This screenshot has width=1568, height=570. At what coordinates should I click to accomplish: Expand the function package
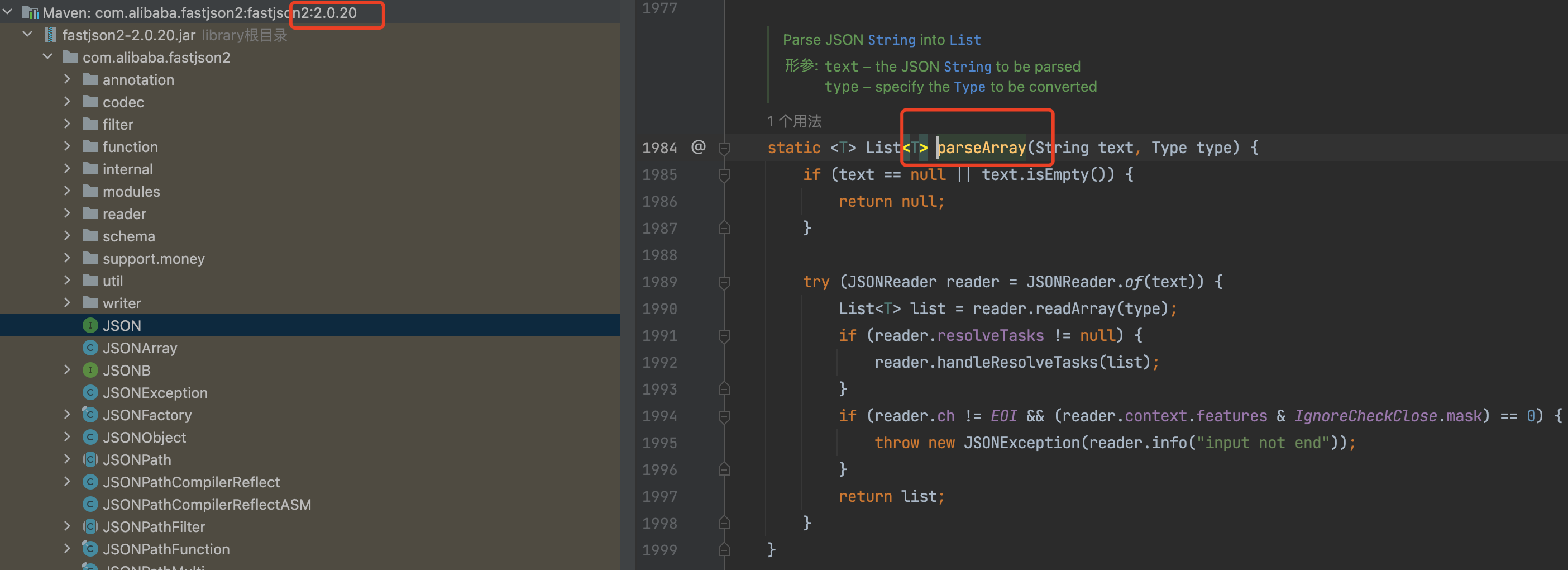coord(68,146)
